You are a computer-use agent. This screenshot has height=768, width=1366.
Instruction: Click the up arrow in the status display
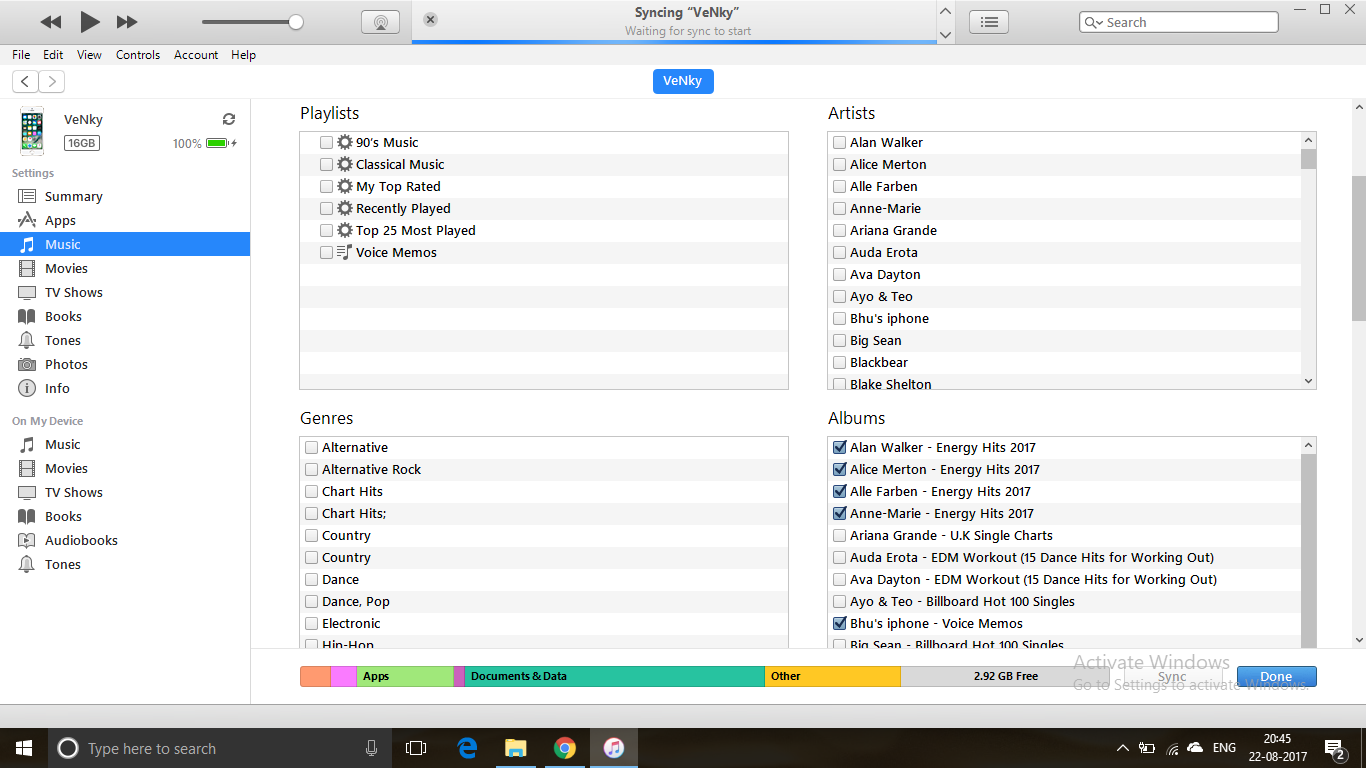point(946,11)
